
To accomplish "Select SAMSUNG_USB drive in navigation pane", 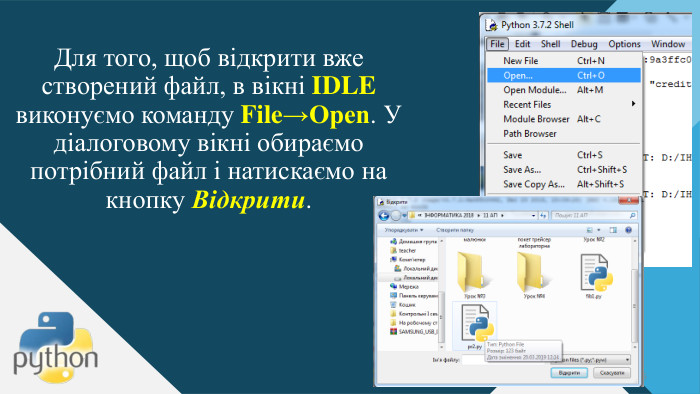I will [x=413, y=332].
